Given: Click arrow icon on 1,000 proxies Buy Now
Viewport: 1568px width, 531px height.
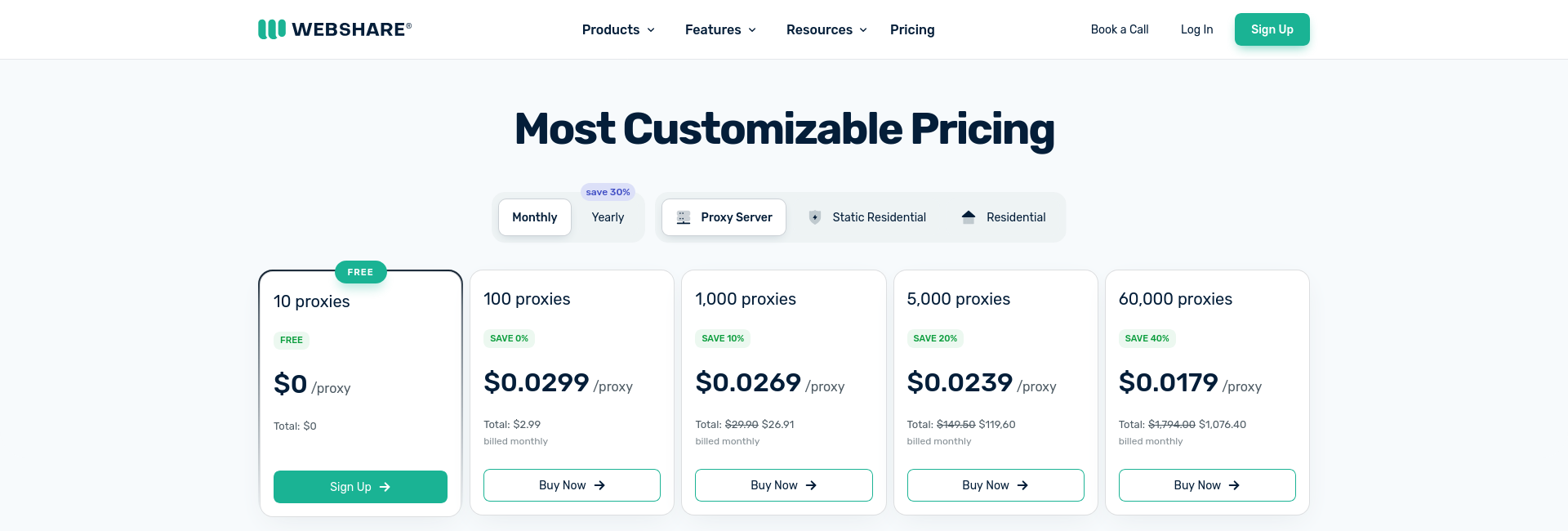Looking at the screenshot, I should coord(811,485).
